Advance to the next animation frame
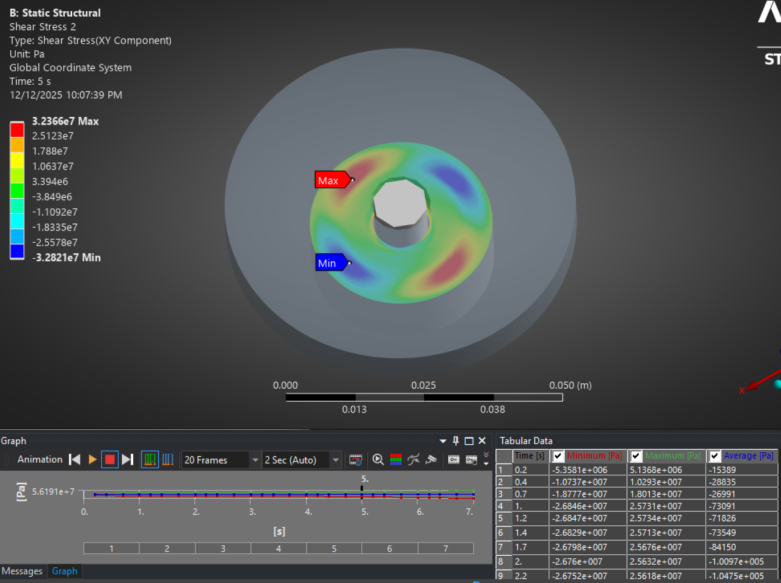 pyautogui.click(x=127, y=460)
